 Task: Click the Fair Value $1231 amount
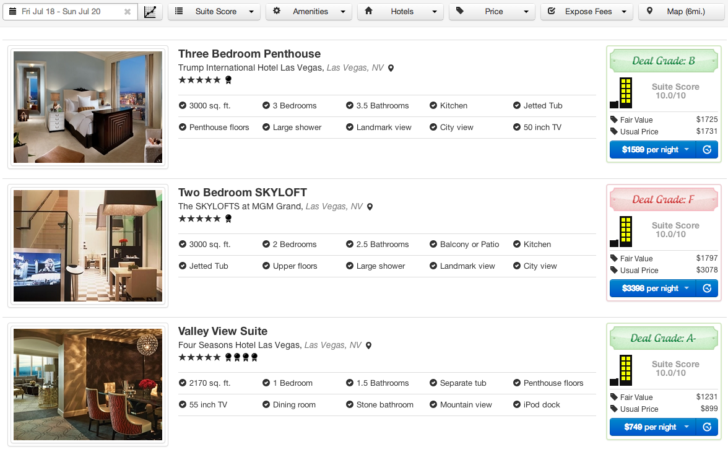707,397
